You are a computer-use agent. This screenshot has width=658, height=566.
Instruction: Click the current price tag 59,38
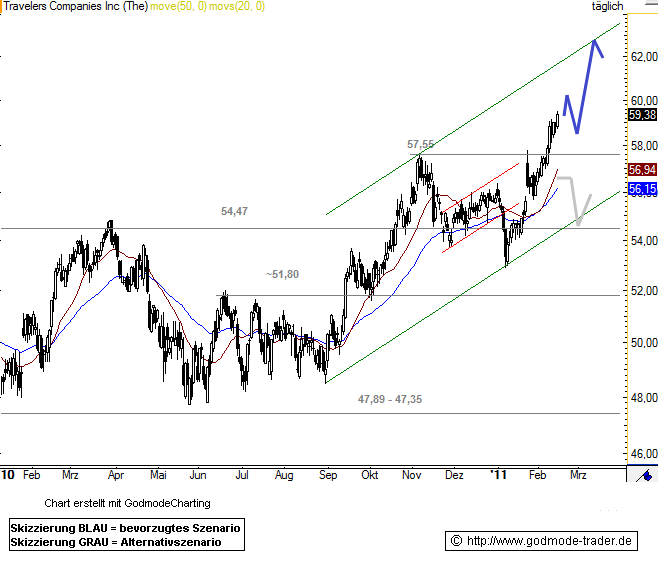(641, 115)
